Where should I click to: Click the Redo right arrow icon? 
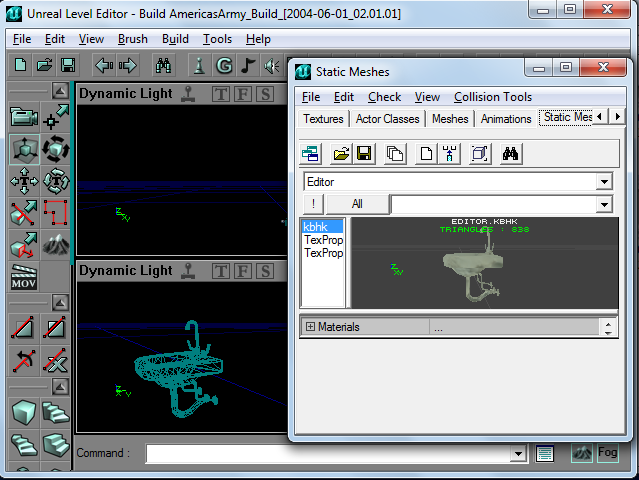coord(128,65)
